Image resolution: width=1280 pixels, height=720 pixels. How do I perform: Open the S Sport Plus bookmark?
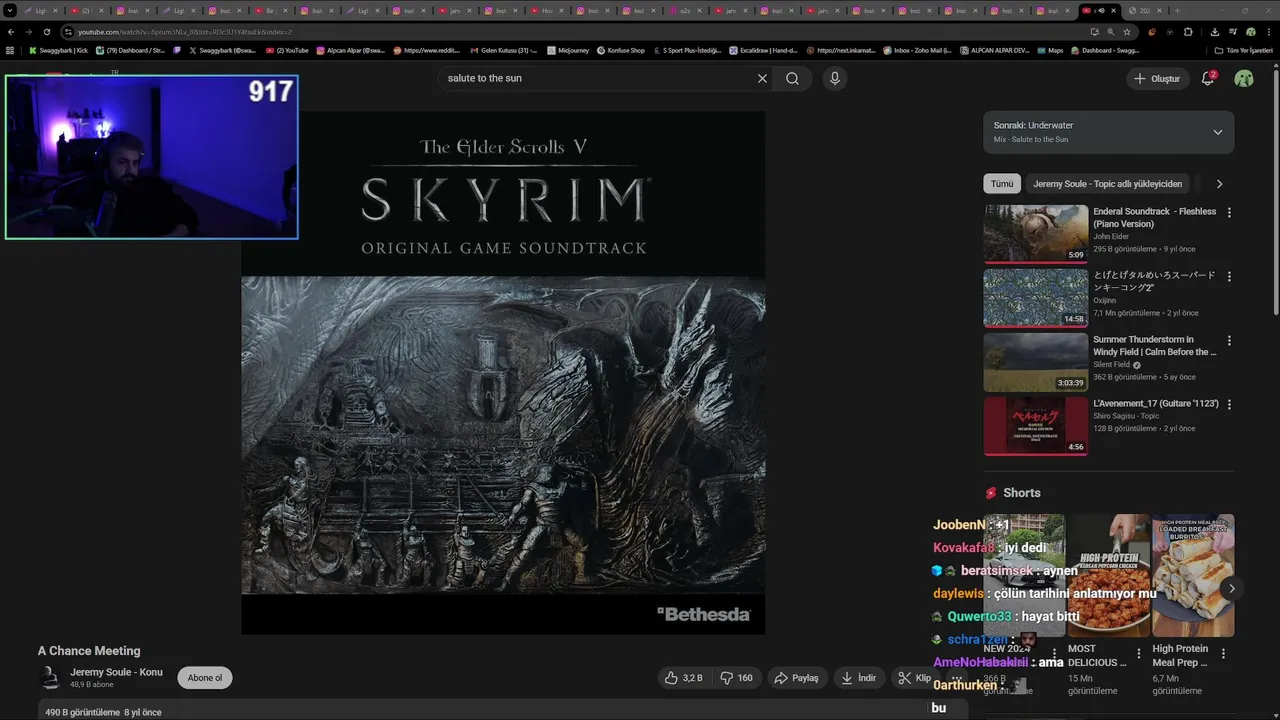tap(686, 50)
